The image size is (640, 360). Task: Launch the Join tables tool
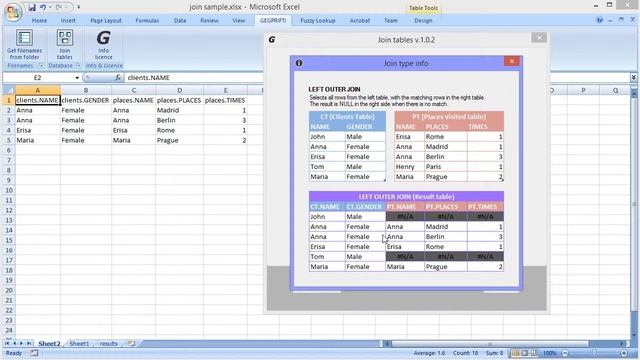64,44
